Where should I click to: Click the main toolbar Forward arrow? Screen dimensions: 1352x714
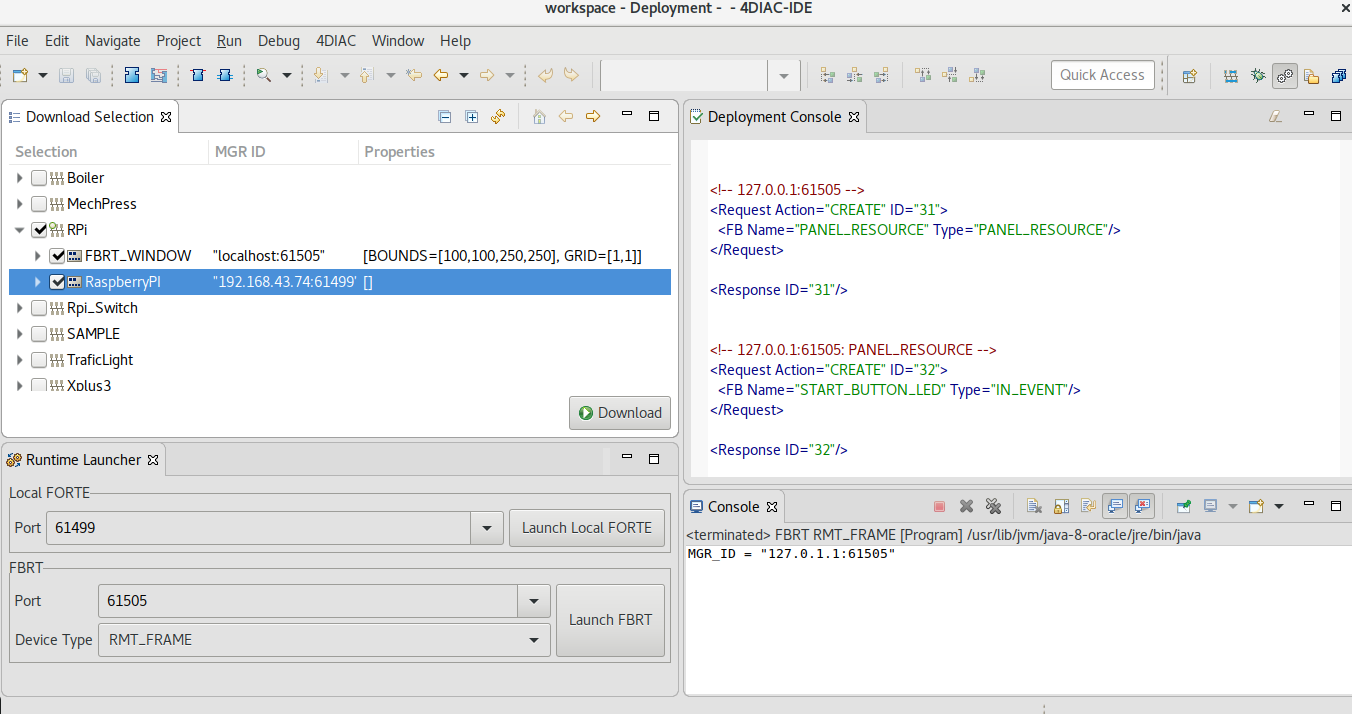(487, 75)
